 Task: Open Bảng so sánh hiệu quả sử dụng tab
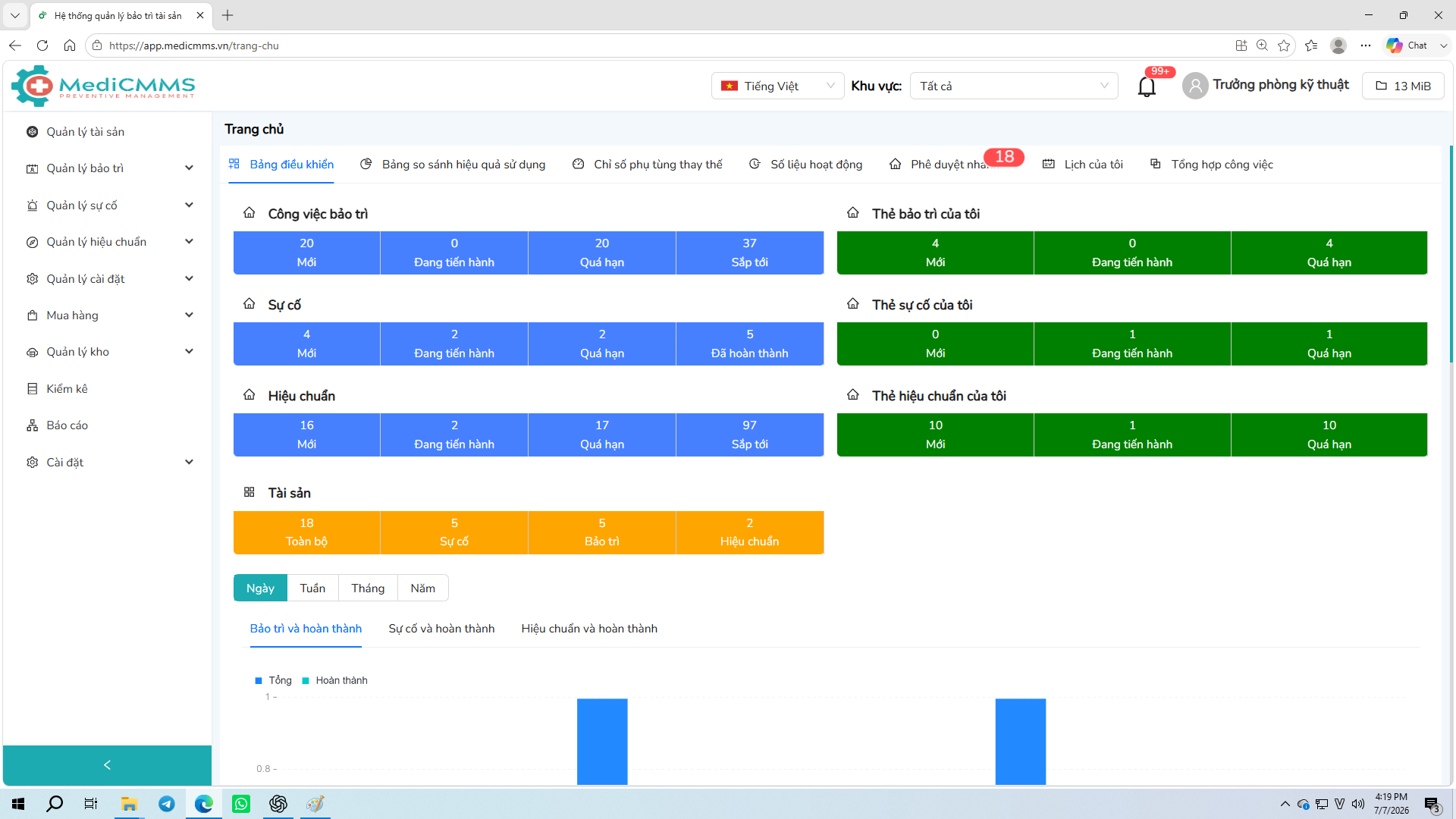[453, 165]
